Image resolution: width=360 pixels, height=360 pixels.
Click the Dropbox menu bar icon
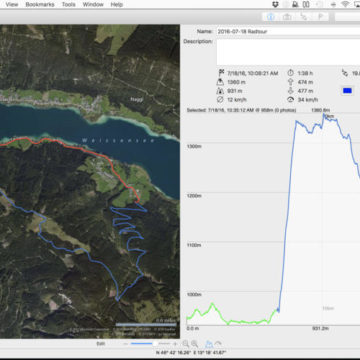coord(275,4)
